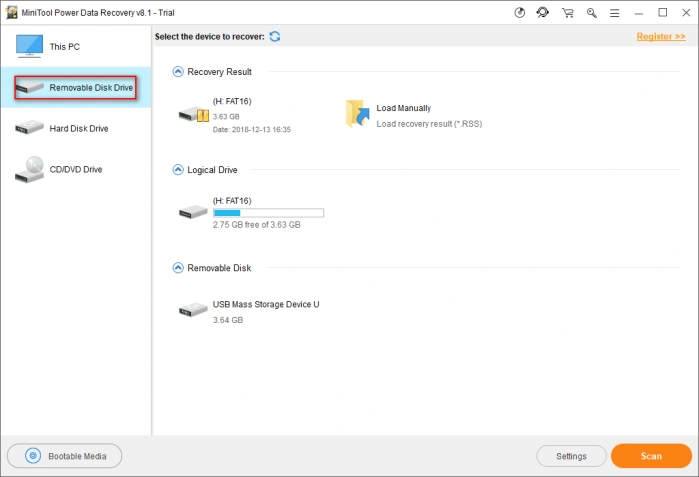
Task: Open the upgrade timer icon in title bar
Action: pos(519,12)
